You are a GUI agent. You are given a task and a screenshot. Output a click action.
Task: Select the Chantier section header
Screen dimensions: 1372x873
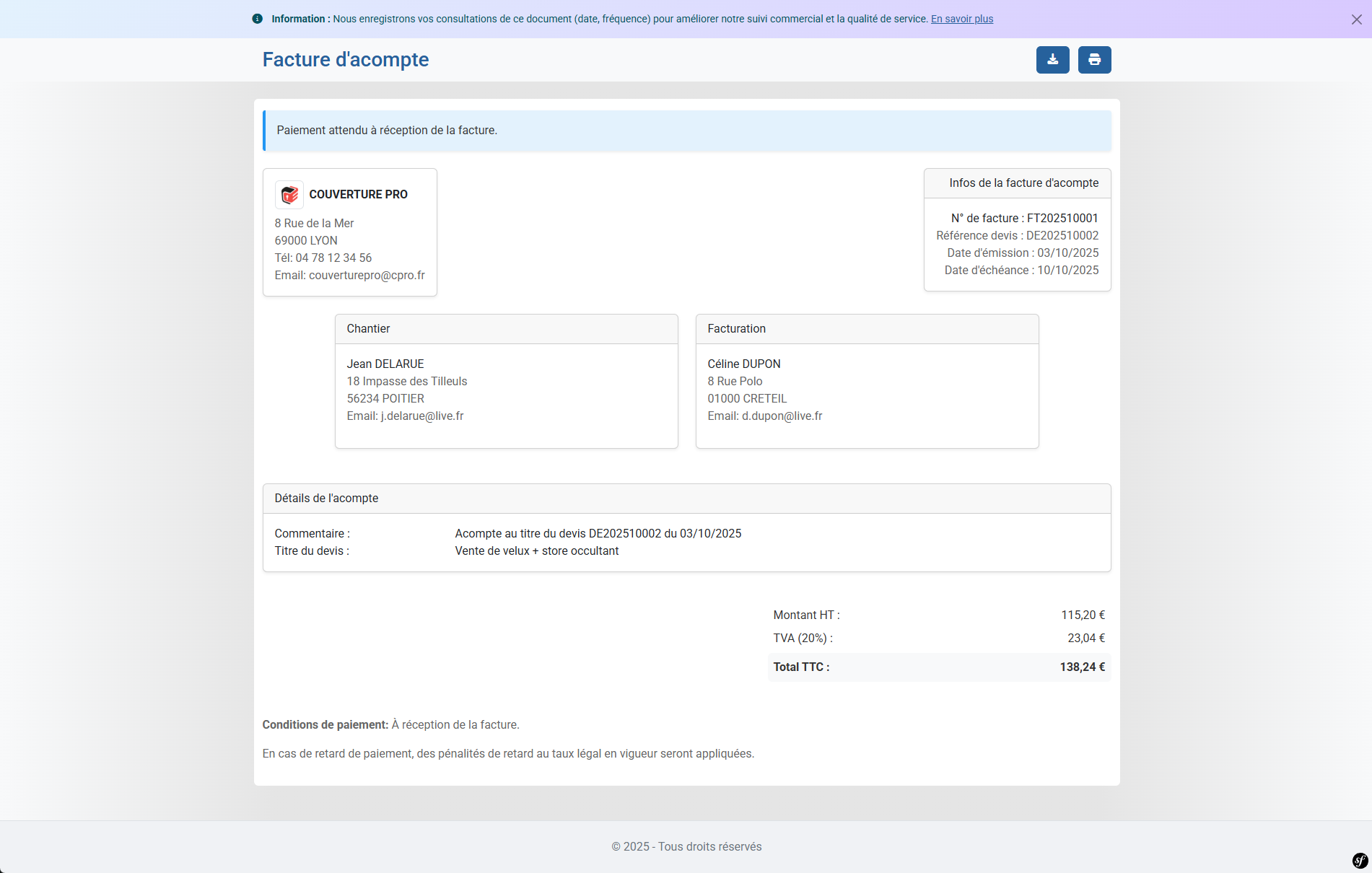point(368,328)
